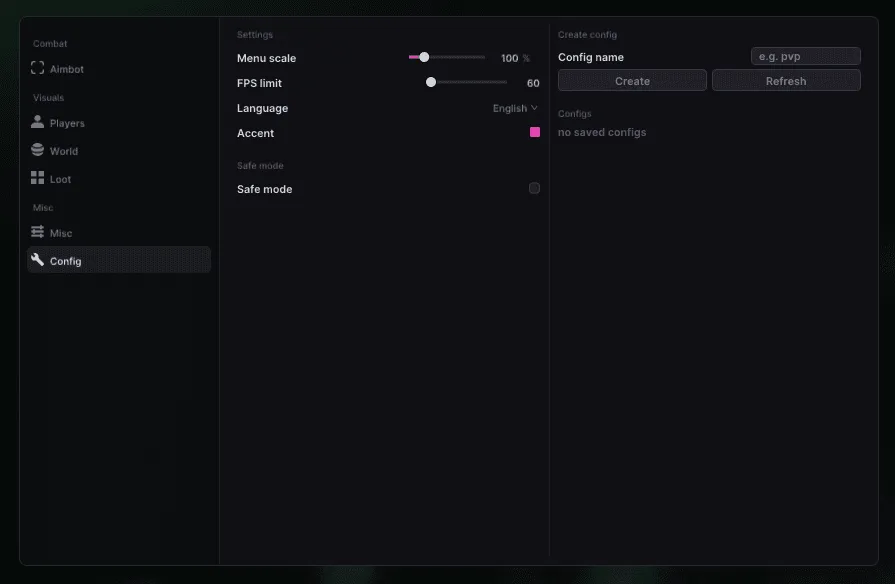This screenshot has width=895, height=584.
Task: Click the chevron beside English
Action: (x=534, y=108)
